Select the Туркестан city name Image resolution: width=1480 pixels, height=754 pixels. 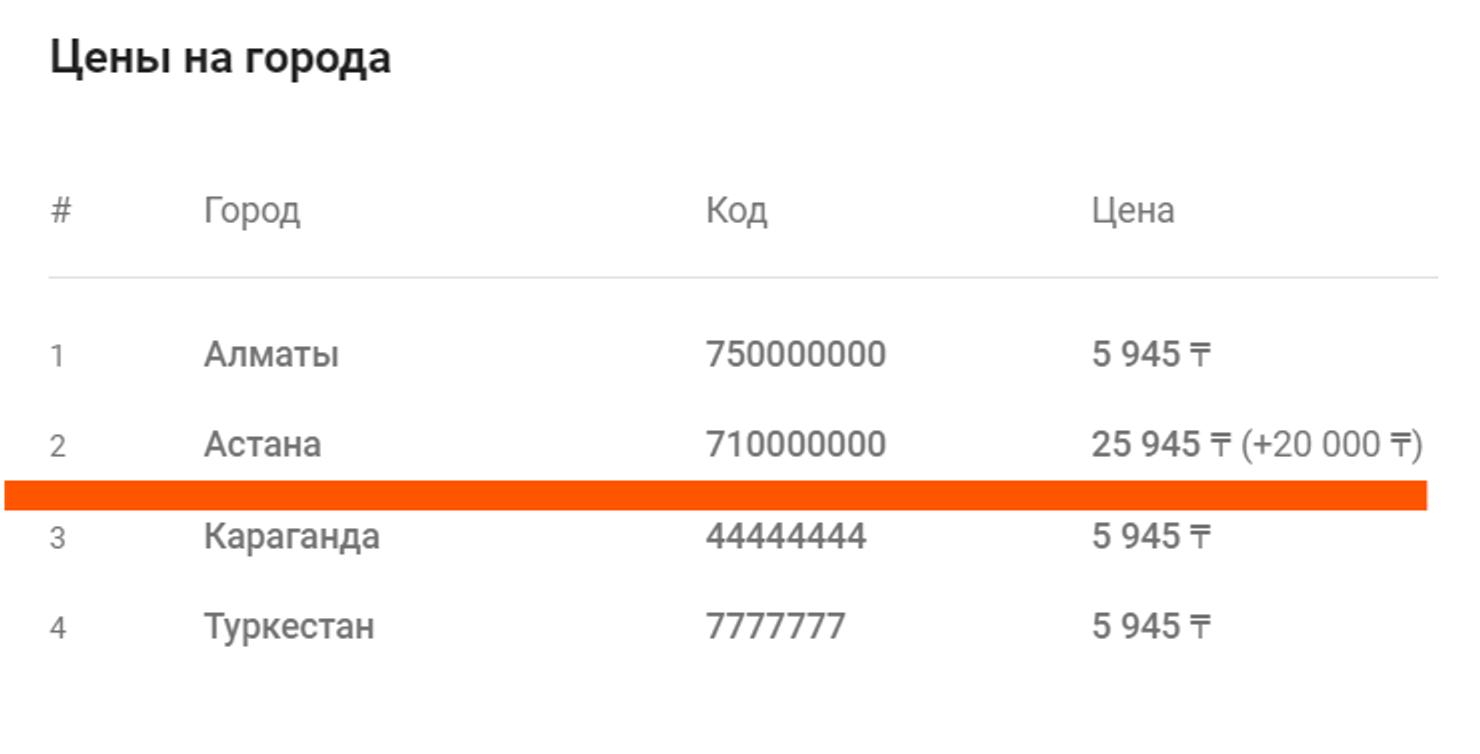coord(289,627)
